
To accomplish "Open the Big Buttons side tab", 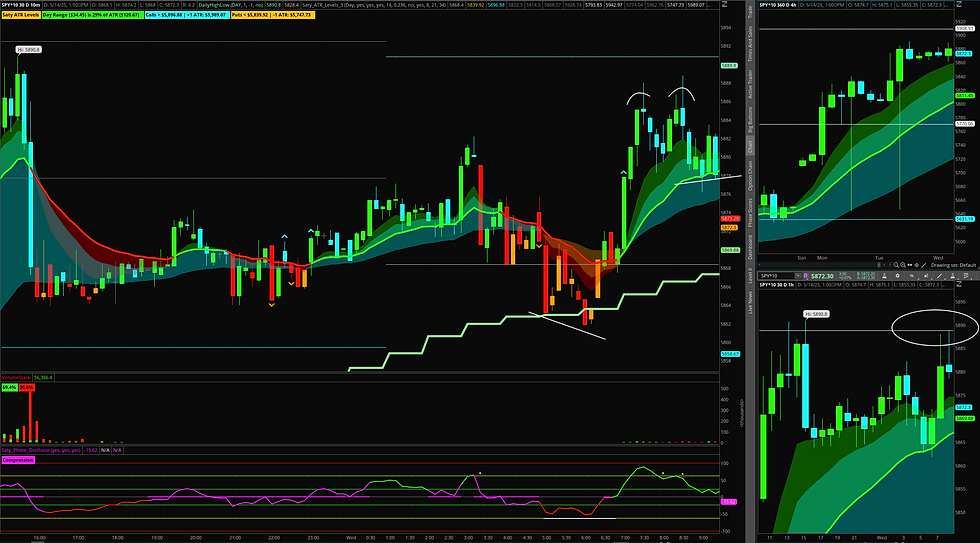I will [750, 118].
